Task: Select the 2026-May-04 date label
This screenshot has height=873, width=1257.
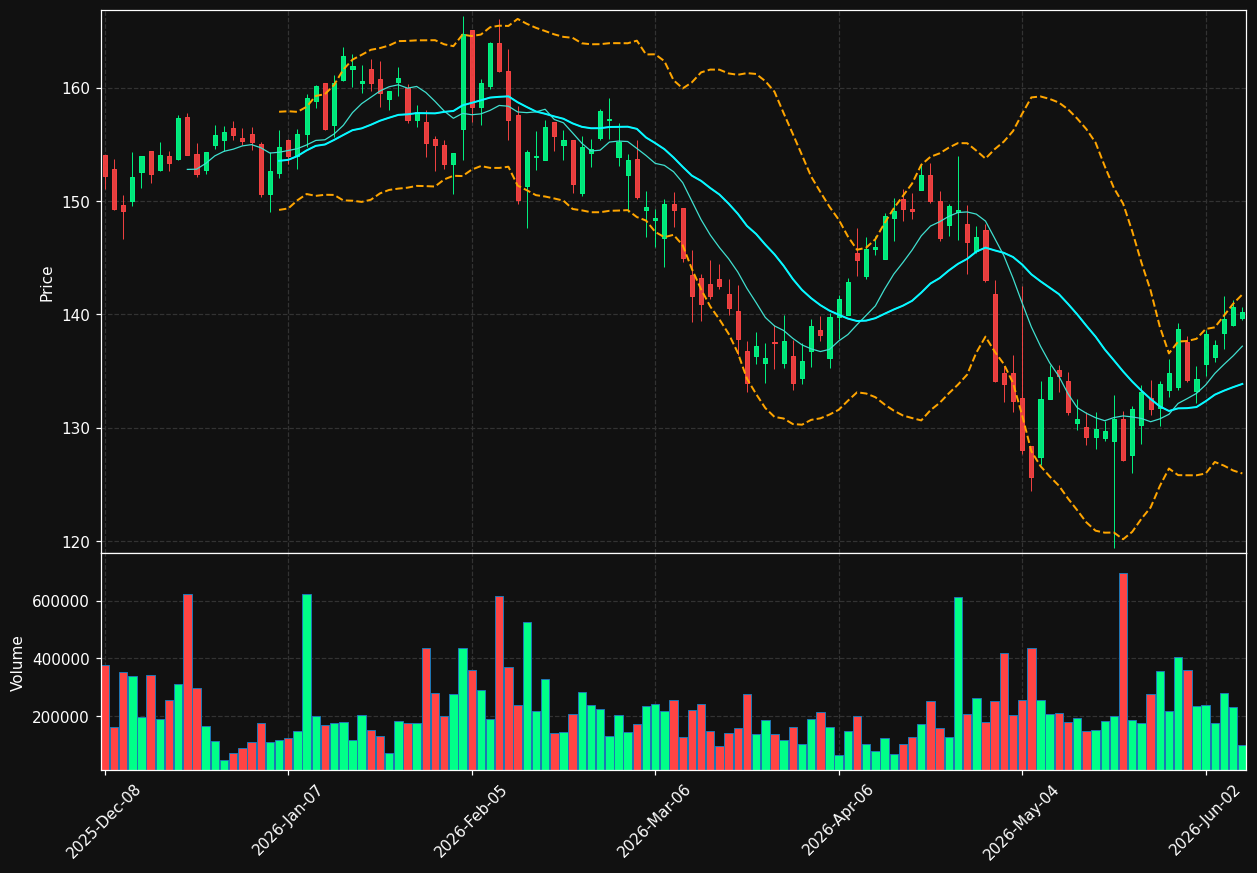Action: (x=1021, y=822)
